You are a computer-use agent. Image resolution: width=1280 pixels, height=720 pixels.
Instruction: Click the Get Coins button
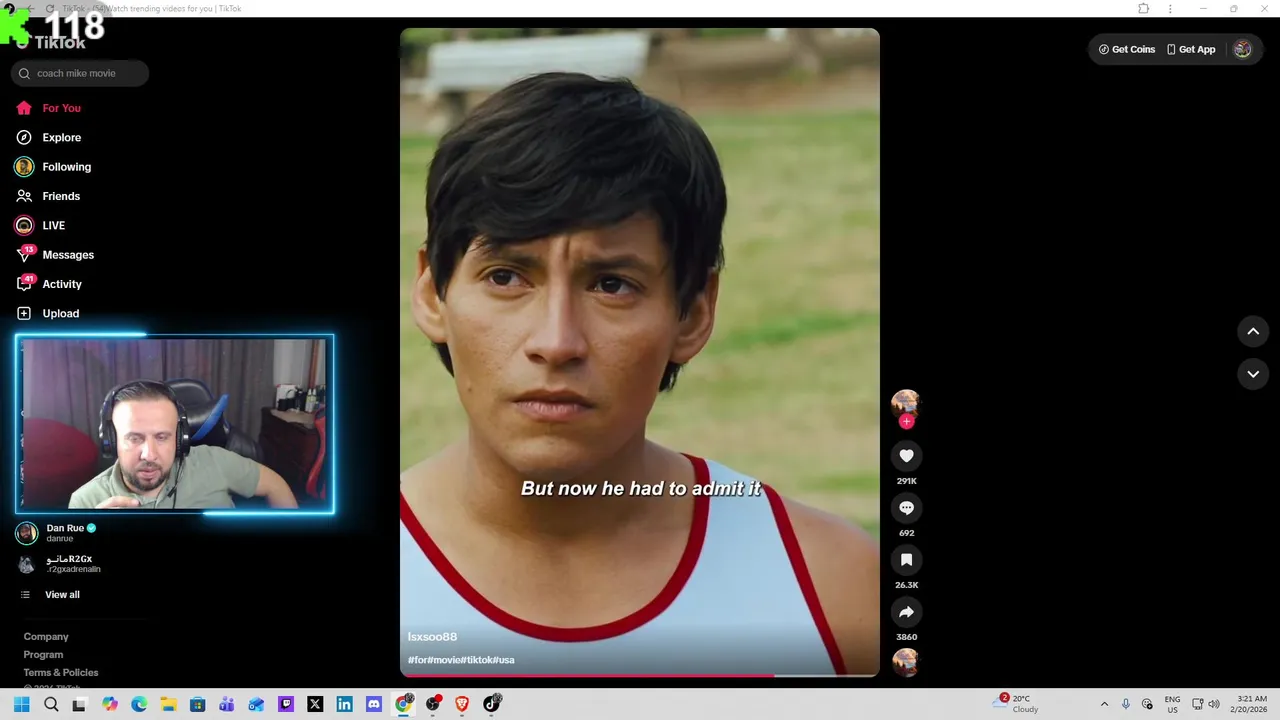[1127, 49]
